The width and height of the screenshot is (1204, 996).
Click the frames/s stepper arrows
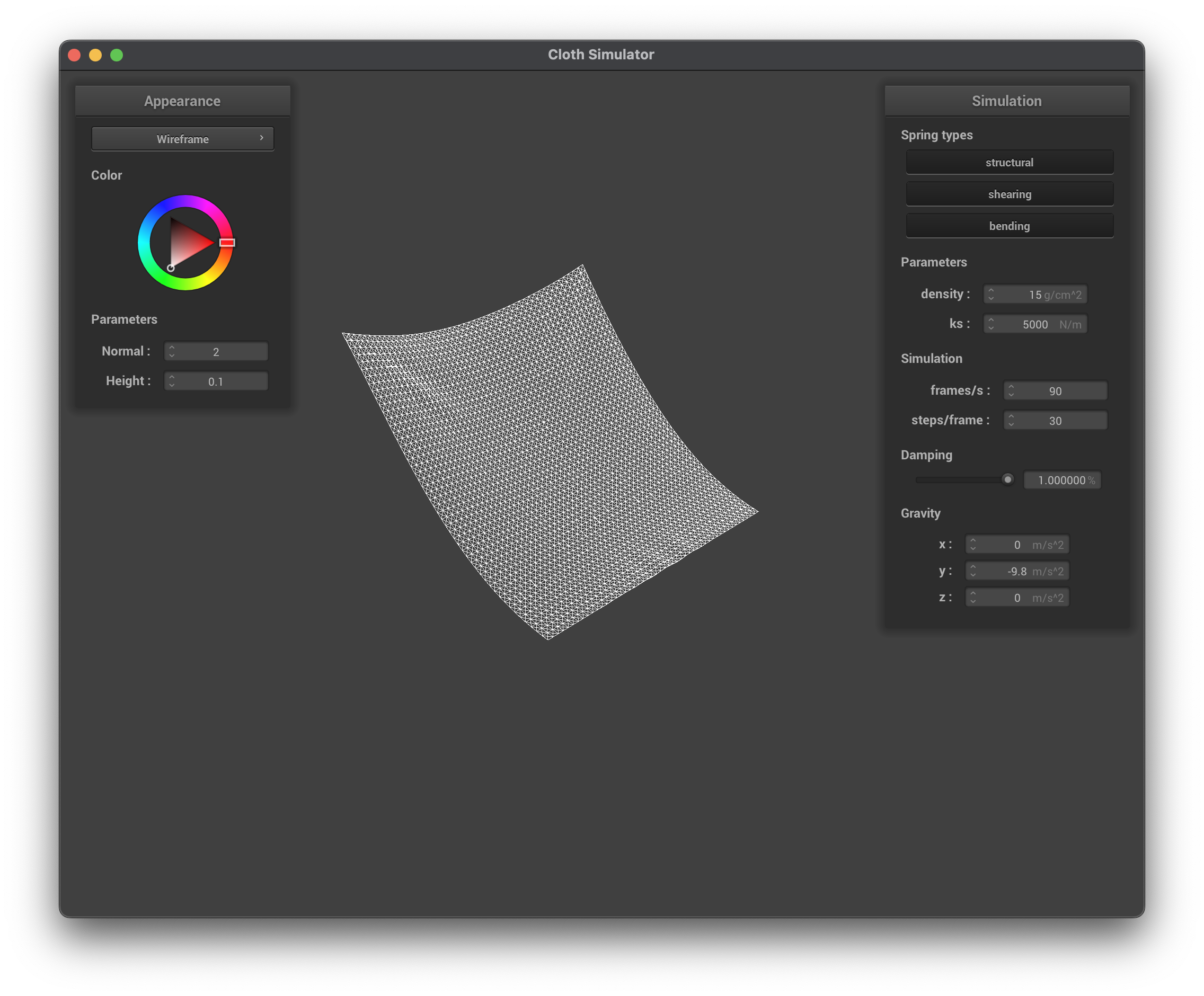[1011, 390]
